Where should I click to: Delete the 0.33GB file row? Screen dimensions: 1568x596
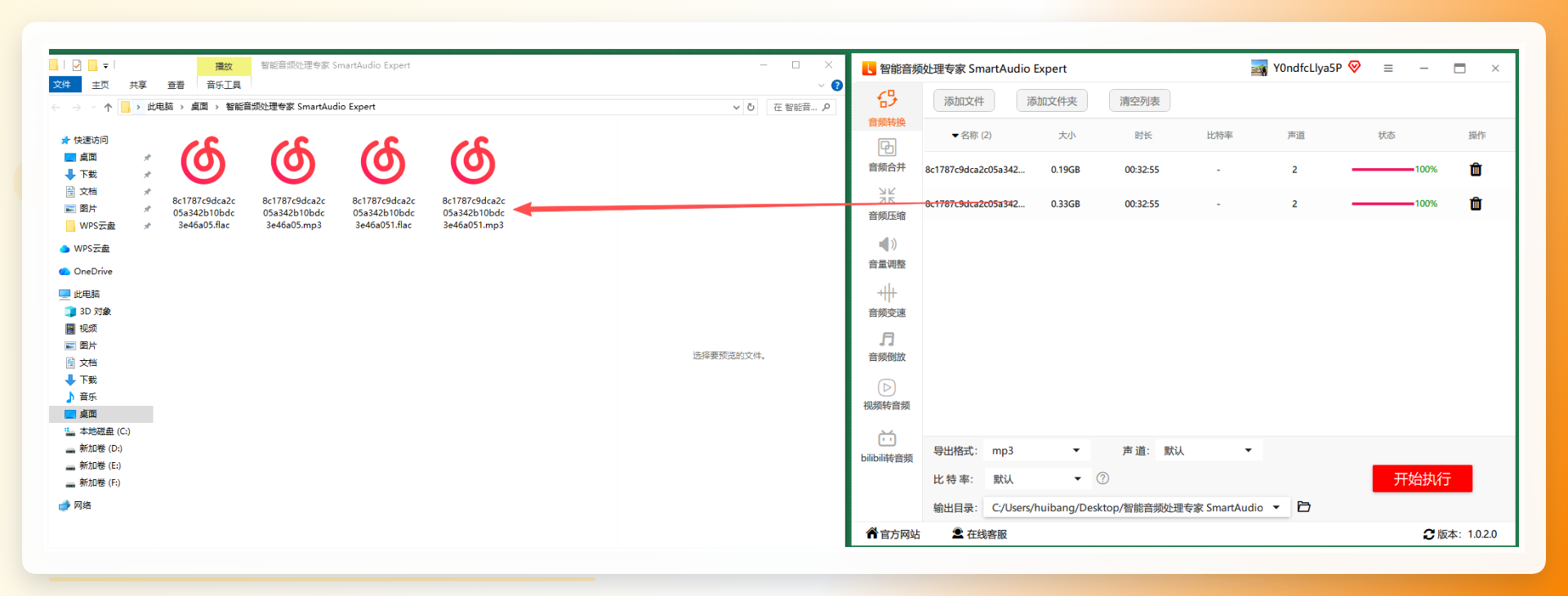[1476, 204]
